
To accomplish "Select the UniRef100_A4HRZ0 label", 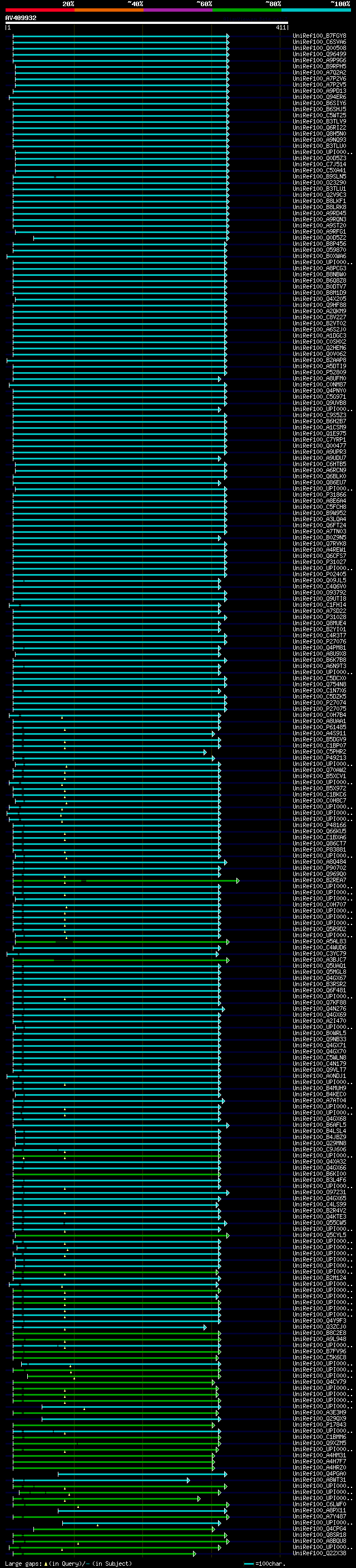I will click(319, 1467).
